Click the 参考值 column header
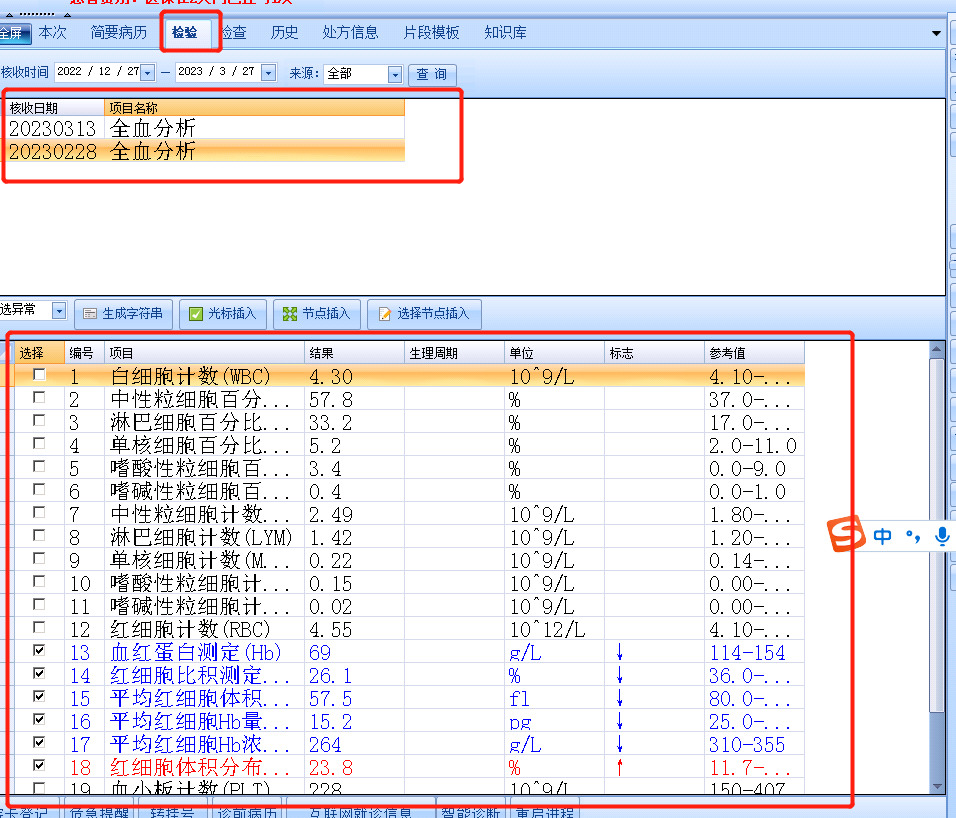This screenshot has height=818, width=956. point(754,353)
